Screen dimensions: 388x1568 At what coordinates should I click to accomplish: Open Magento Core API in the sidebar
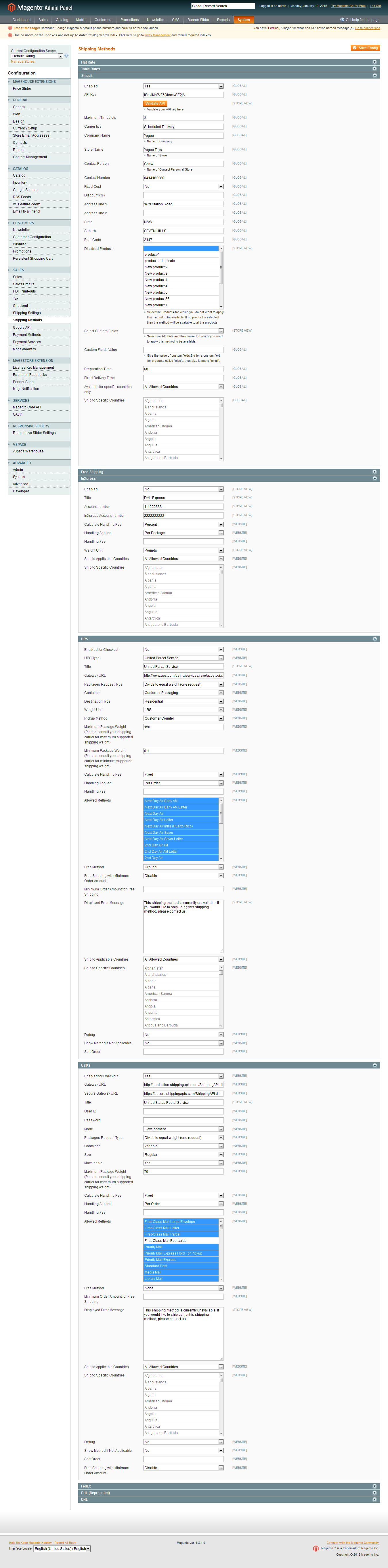(x=27, y=407)
